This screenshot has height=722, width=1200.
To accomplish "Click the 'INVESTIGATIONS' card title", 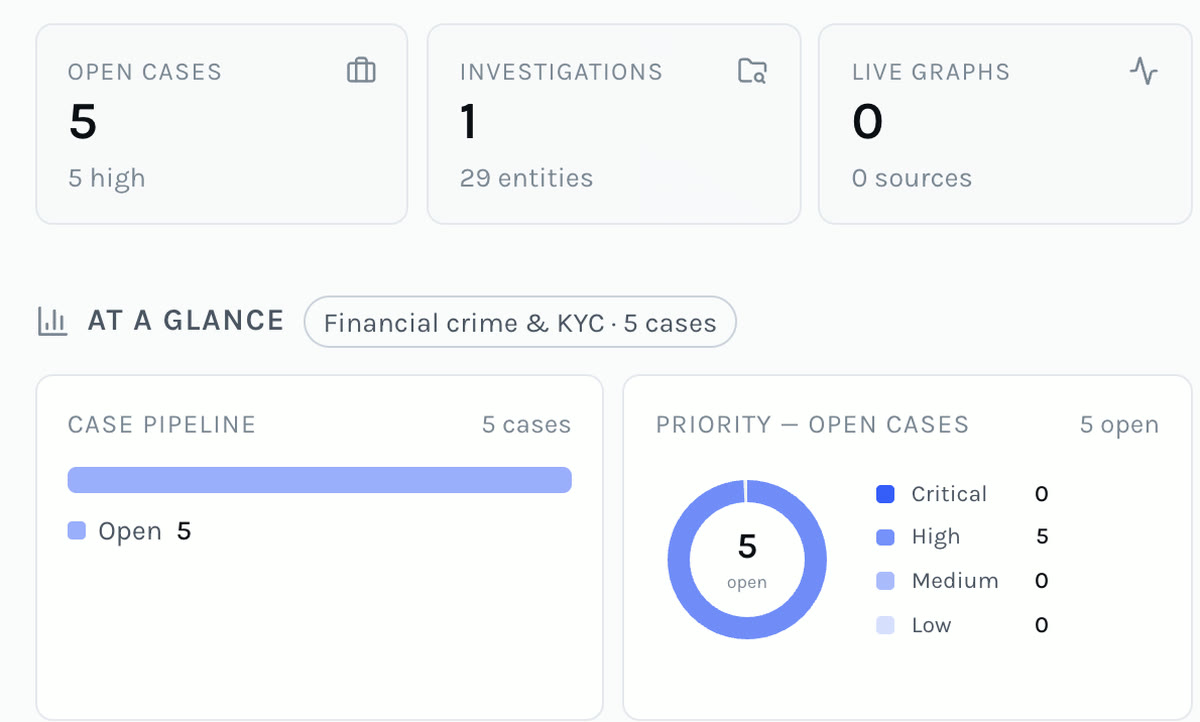I will (x=561, y=72).
